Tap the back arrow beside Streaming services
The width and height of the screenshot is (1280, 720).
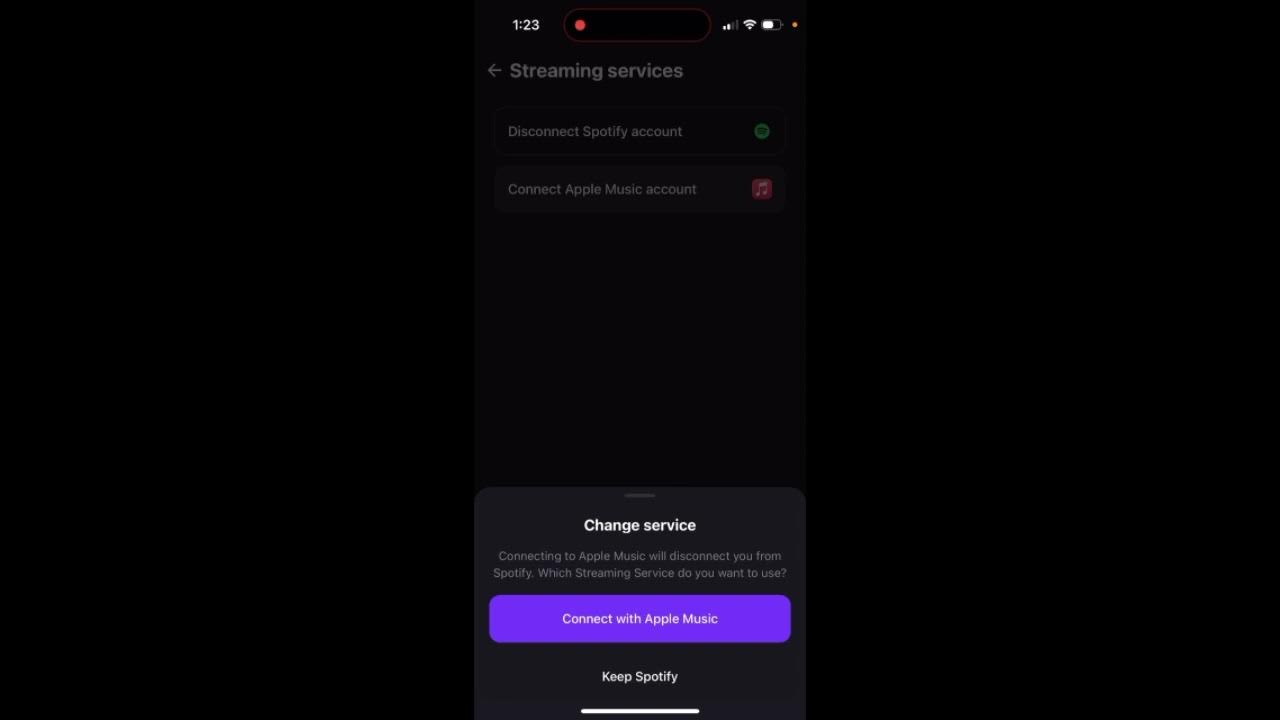pyautogui.click(x=494, y=71)
